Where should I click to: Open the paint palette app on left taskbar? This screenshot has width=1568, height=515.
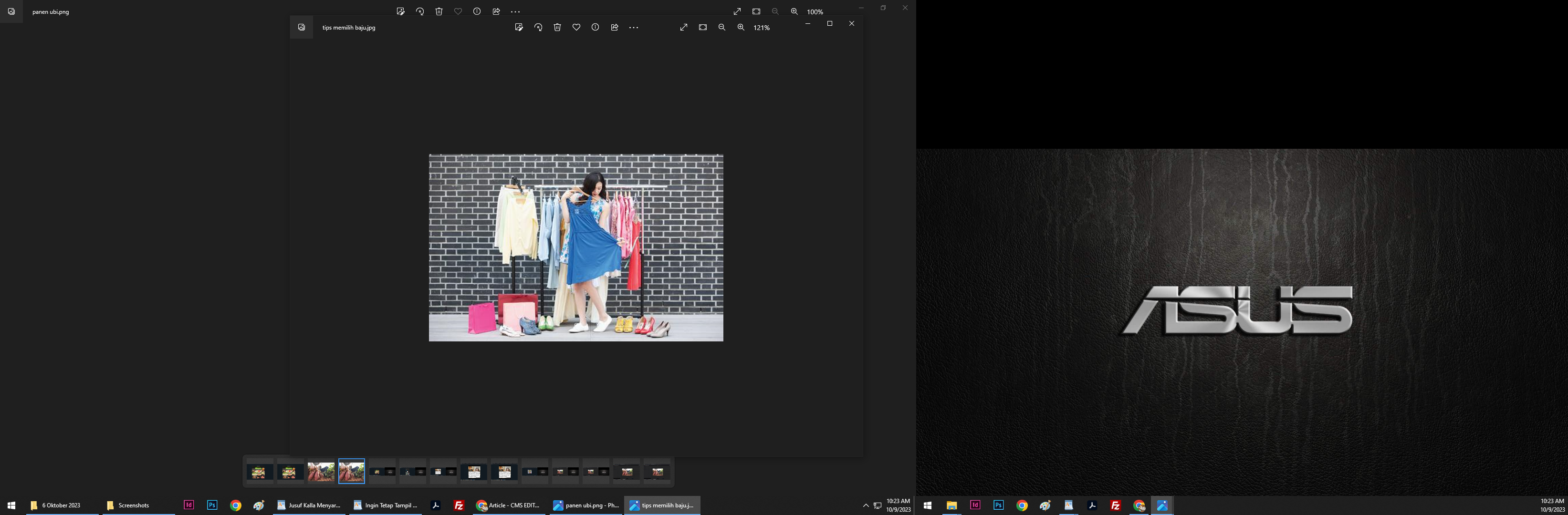(x=259, y=505)
